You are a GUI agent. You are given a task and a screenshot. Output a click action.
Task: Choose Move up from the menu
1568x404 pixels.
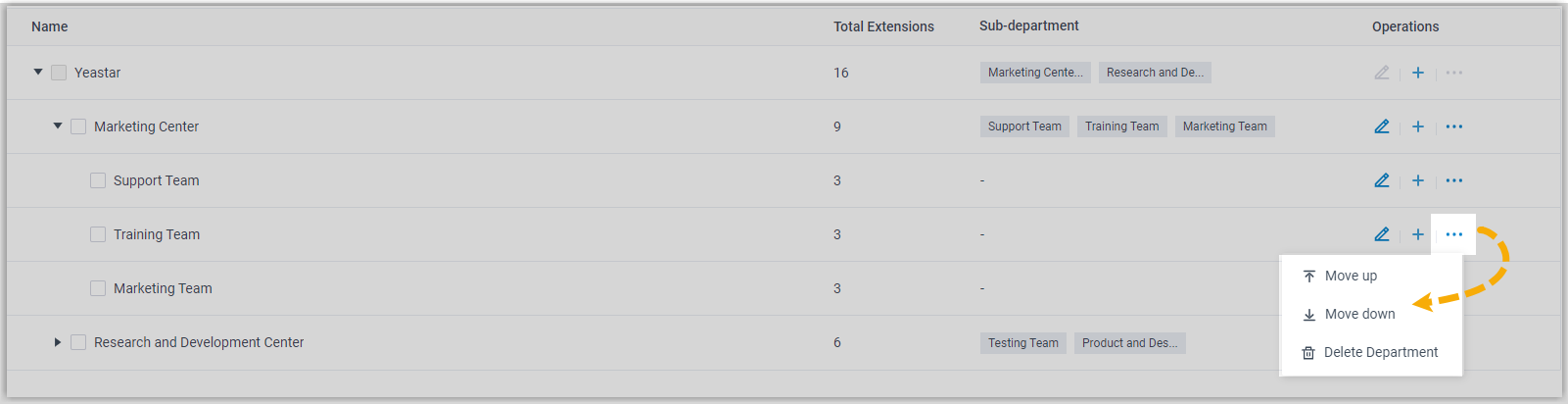(1351, 276)
